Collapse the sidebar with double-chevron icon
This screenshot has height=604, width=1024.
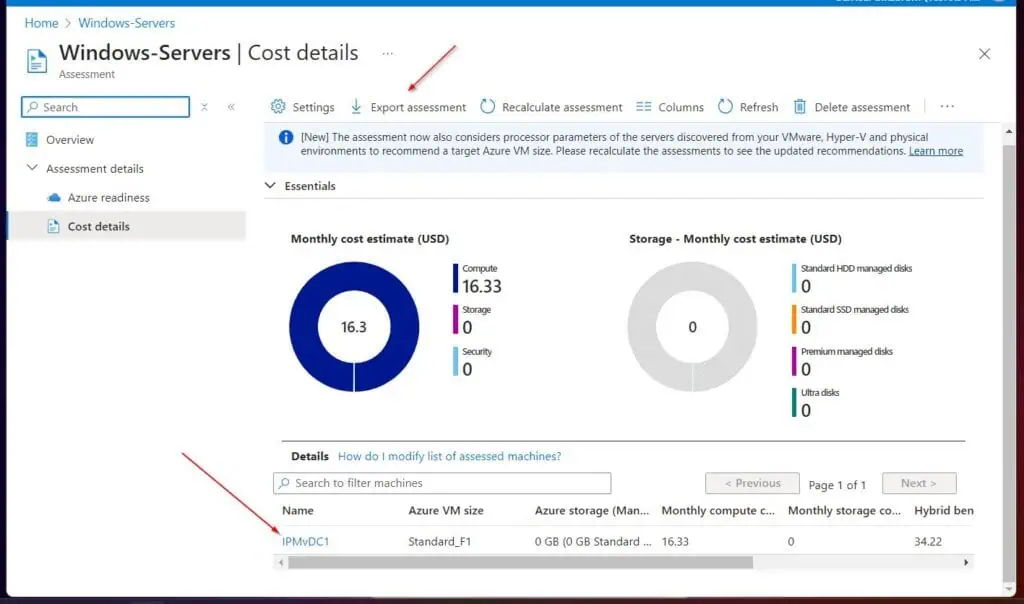[231, 107]
